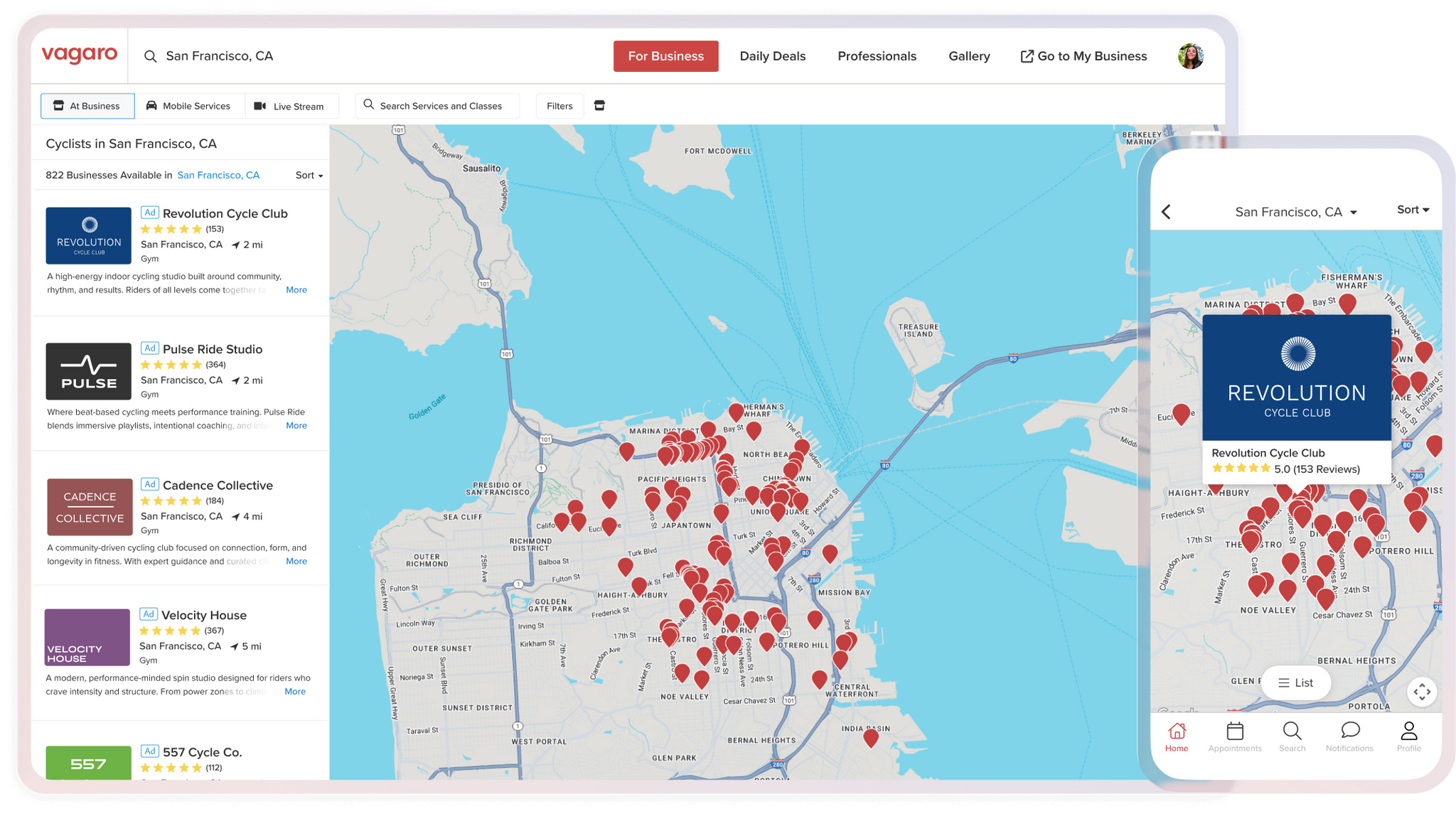This screenshot has width=1456, height=814.
Task: Tap the List button on phone map
Action: pyautogui.click(x=1296, y=683)
